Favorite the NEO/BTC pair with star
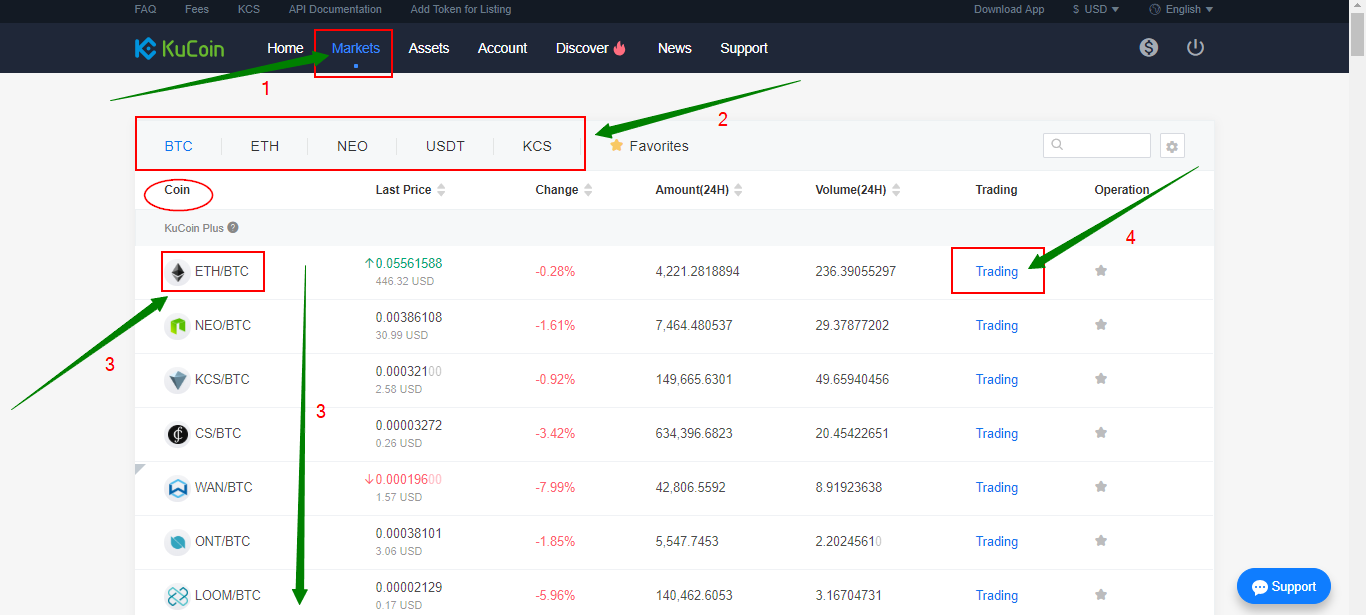 (x=1101, y=325)
